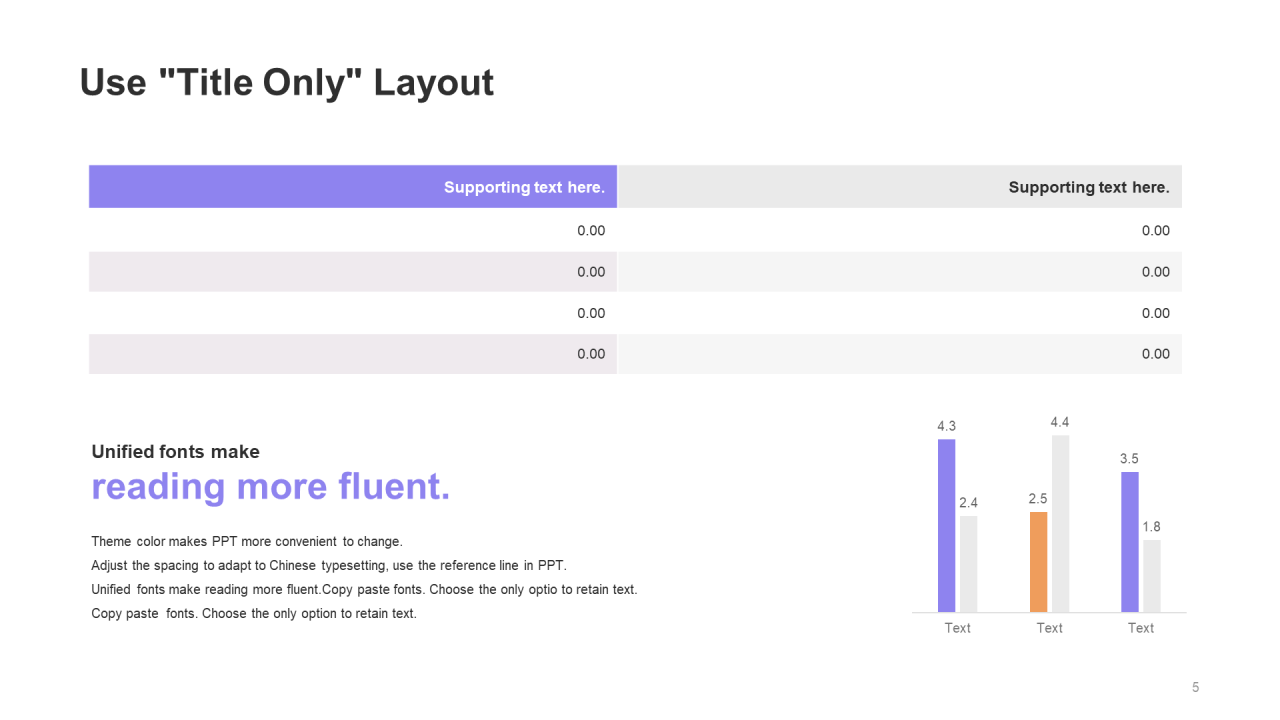
Task: Select the final "Copy paste fonts." paragraph line
Action: tap(253, 613)
